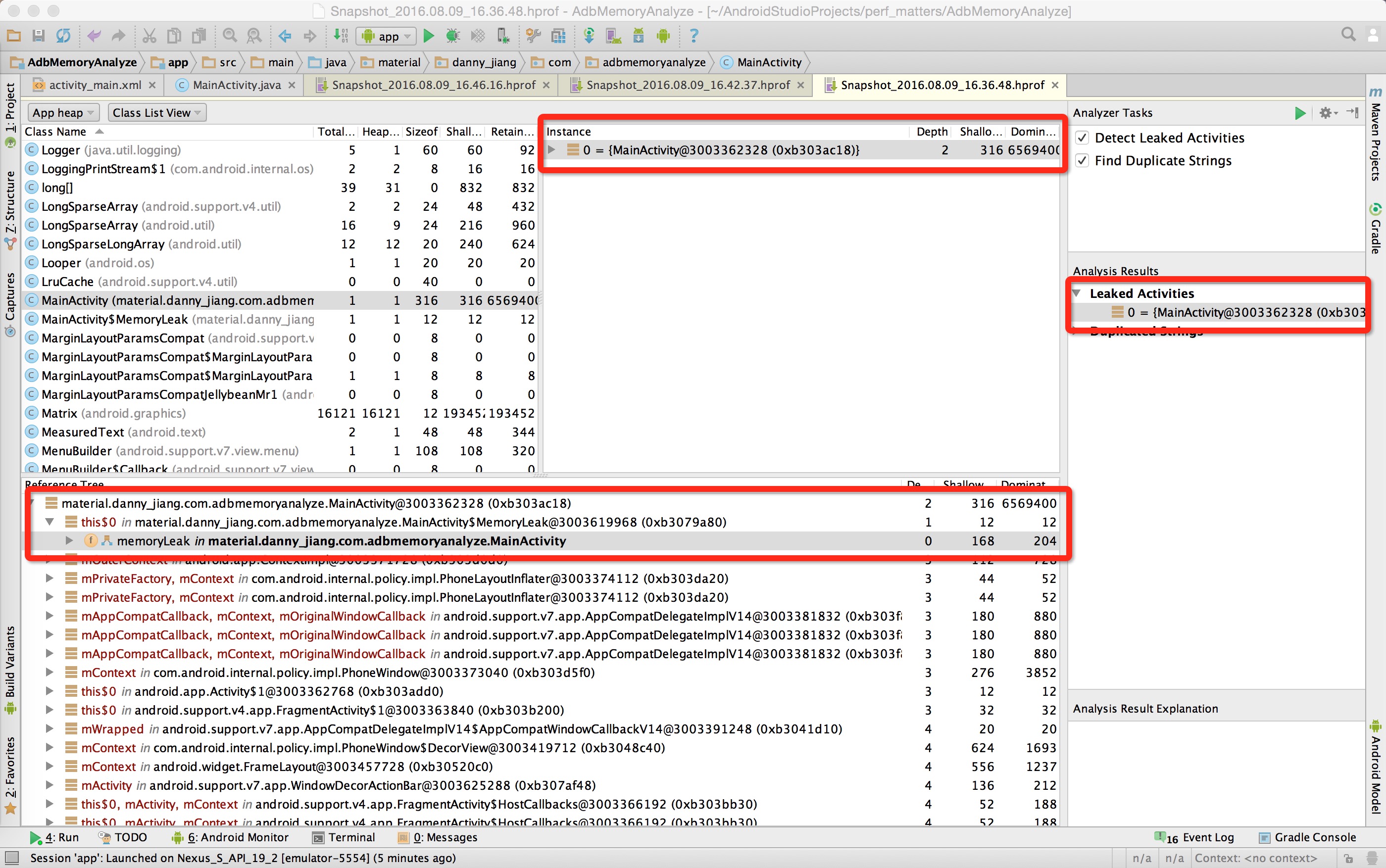Click the Debug app bug icon
1386x868 pixels.
(x=453, y=36)
